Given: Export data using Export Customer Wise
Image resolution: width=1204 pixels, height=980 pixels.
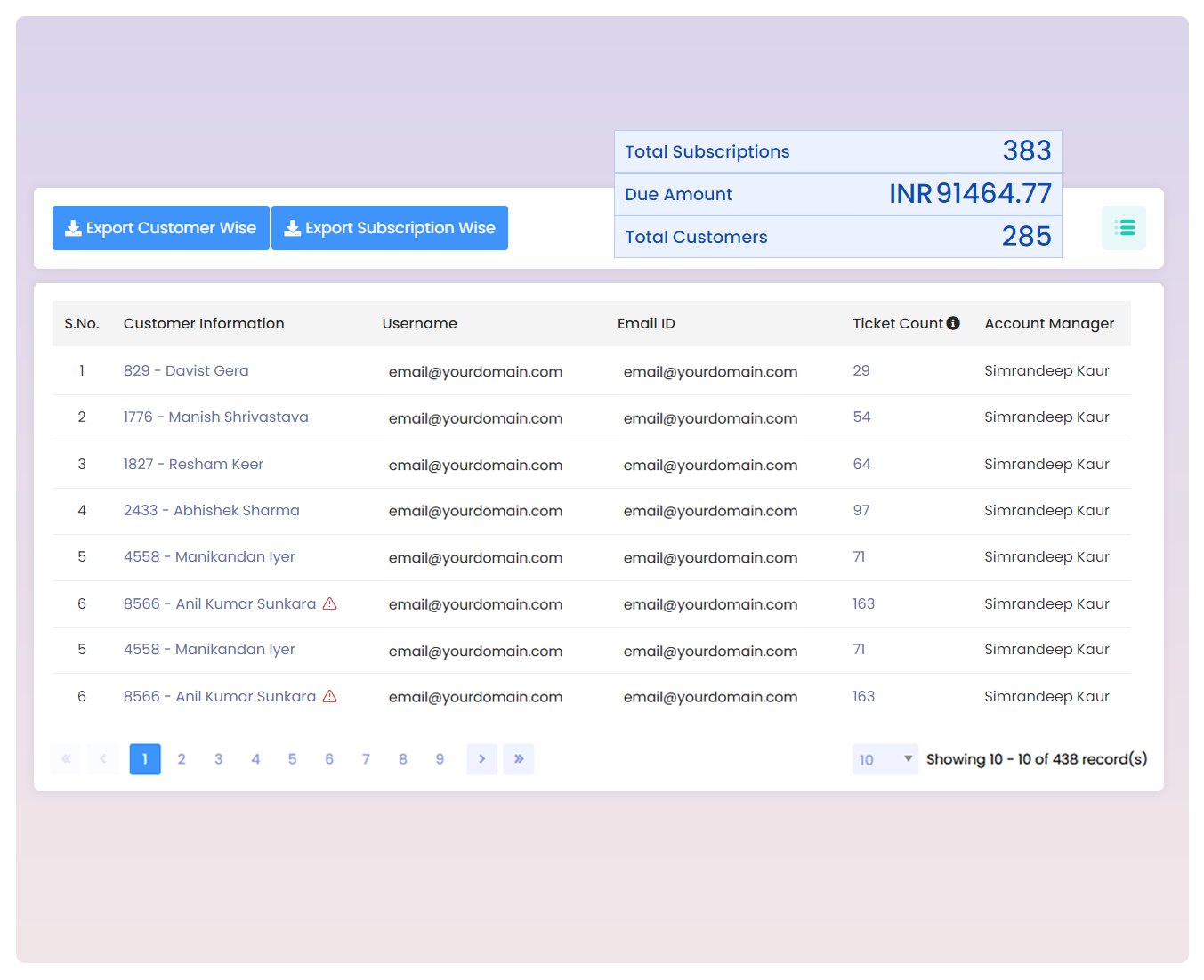Looking at the screenshot, I should 161,228.
